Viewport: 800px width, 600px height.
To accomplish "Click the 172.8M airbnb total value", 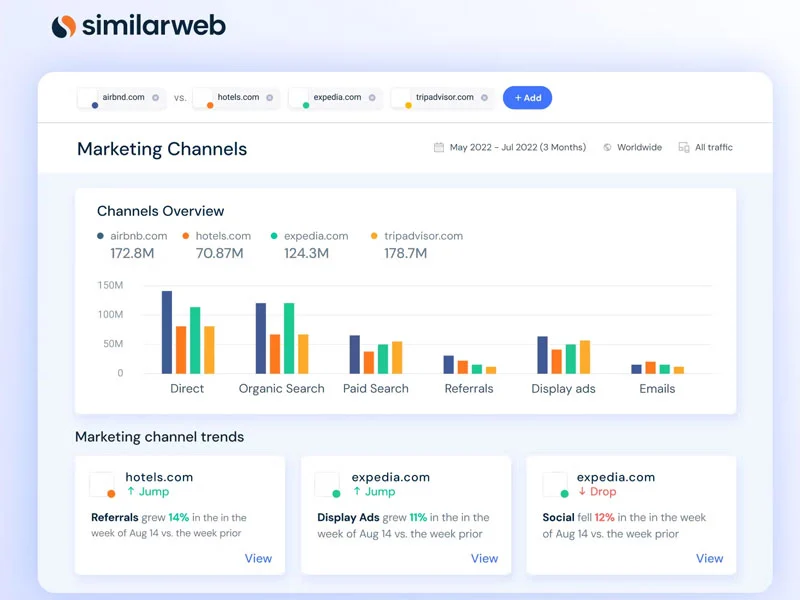I will 132,253.
